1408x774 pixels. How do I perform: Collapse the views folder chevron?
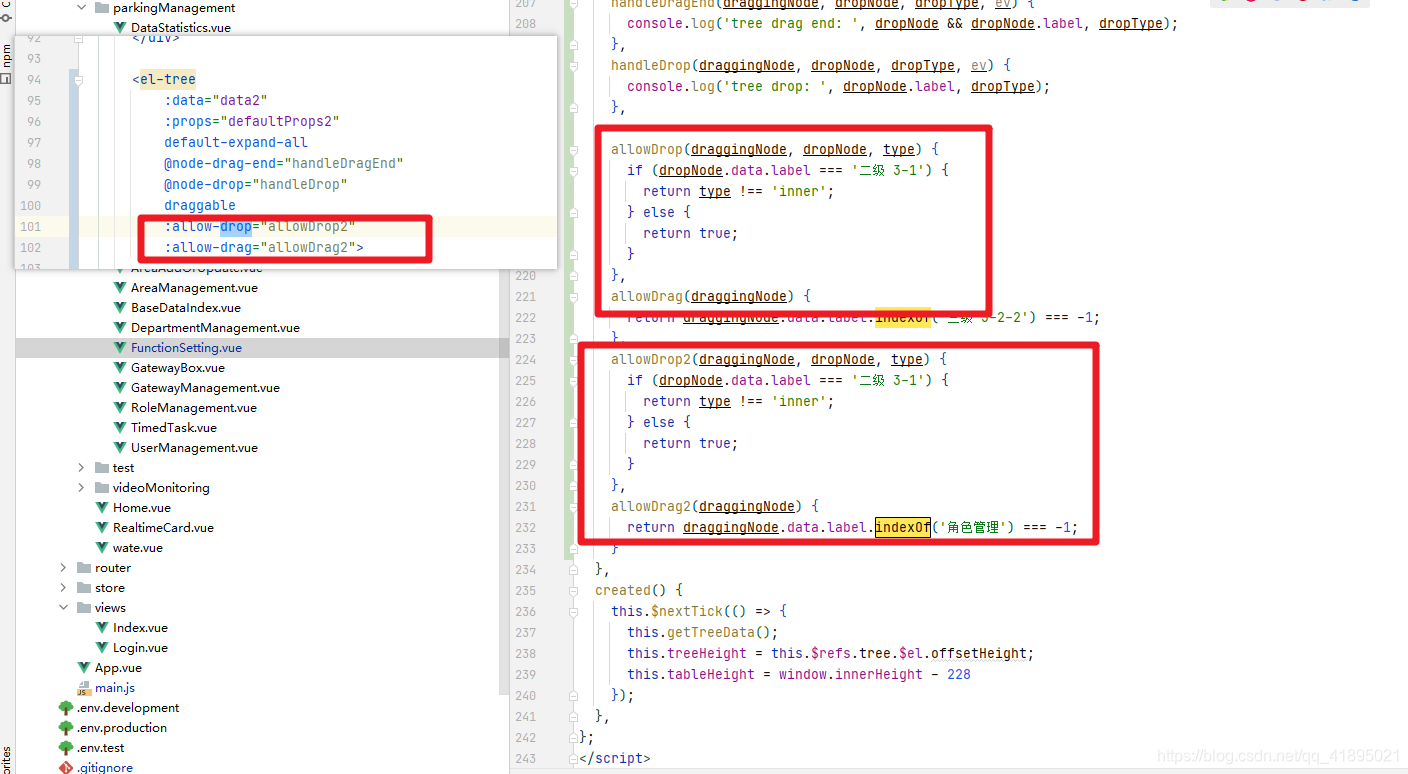click(63, 608)
